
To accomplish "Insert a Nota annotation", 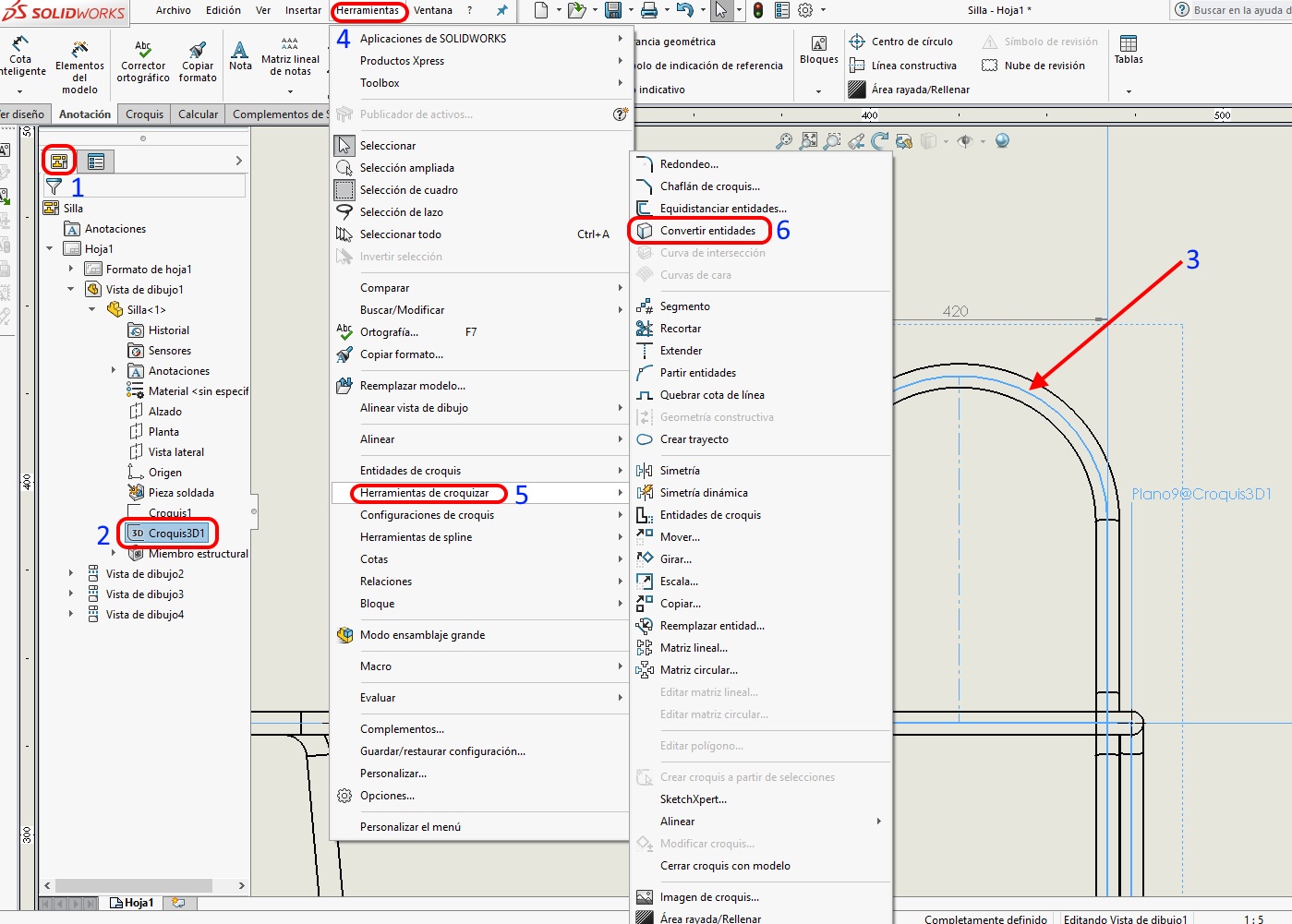I will pyautogui.click(x=240, y=55).
